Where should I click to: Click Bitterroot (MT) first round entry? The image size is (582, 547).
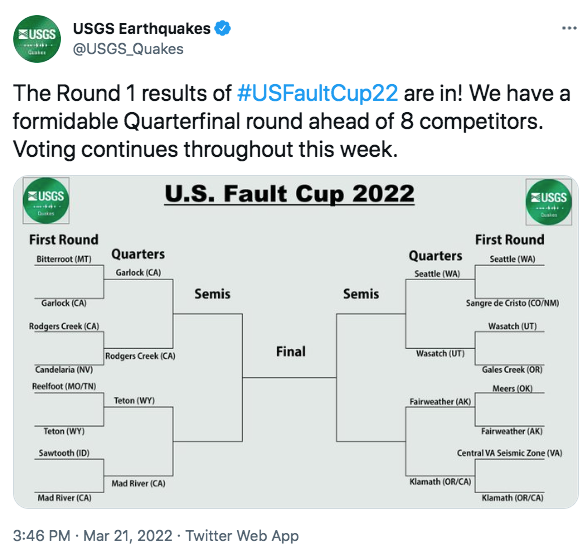tap(64, 259)
